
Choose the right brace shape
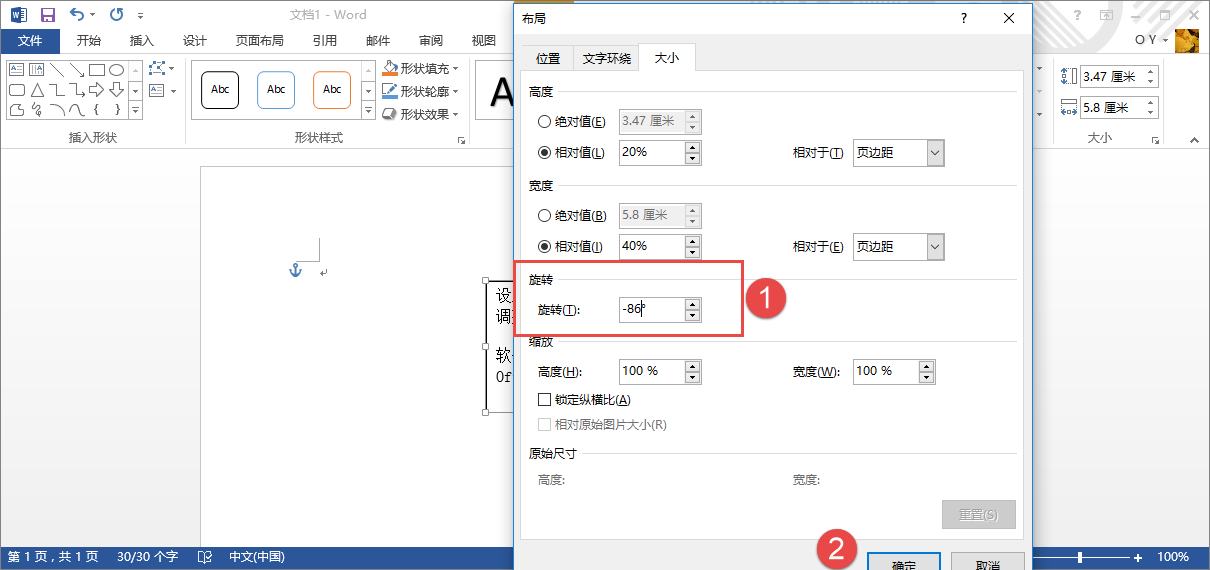pyautogui.click(x=117, y=110)
